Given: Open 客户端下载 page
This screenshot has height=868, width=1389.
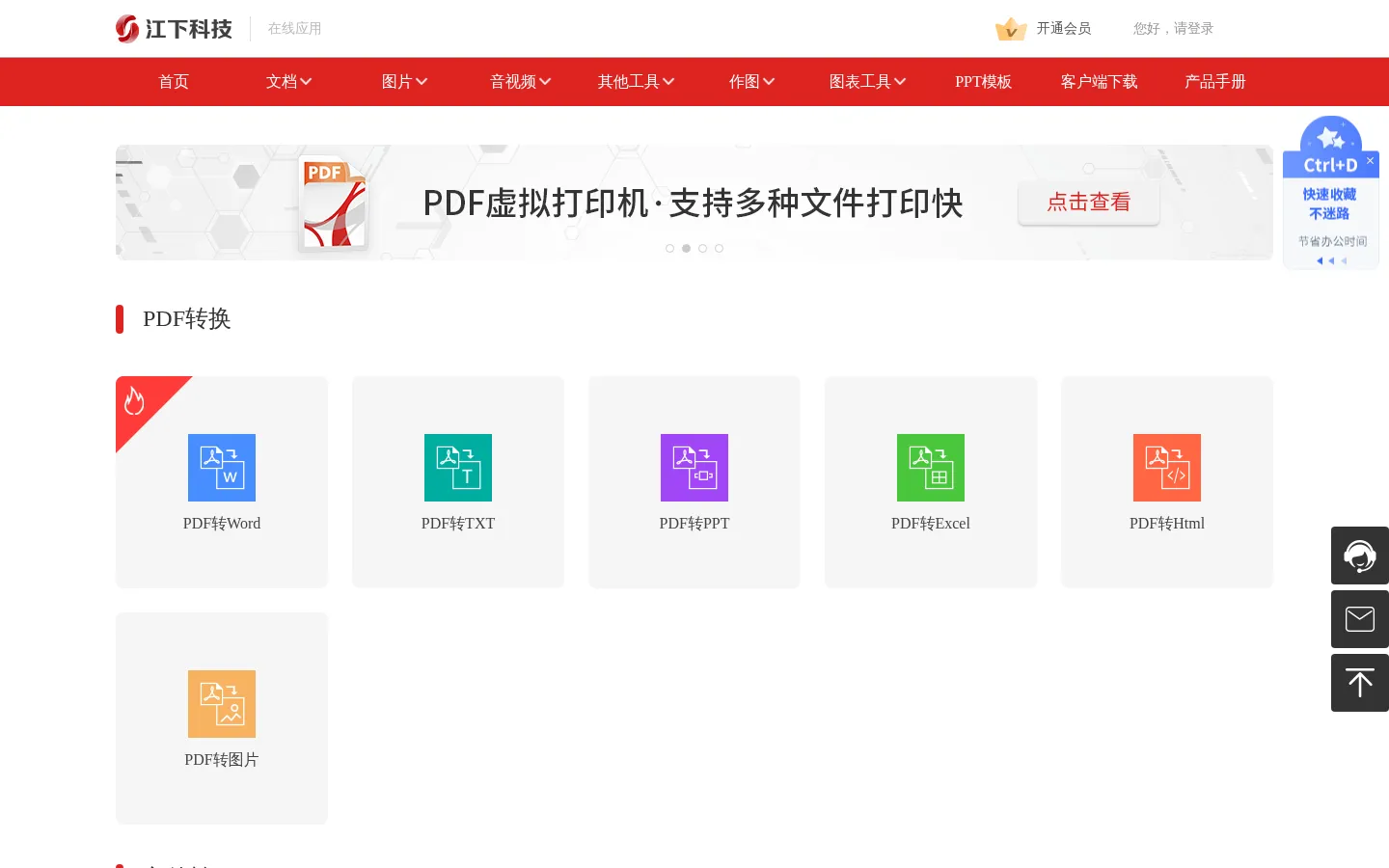Looking at the screenshot, I should coord(1100,82).
